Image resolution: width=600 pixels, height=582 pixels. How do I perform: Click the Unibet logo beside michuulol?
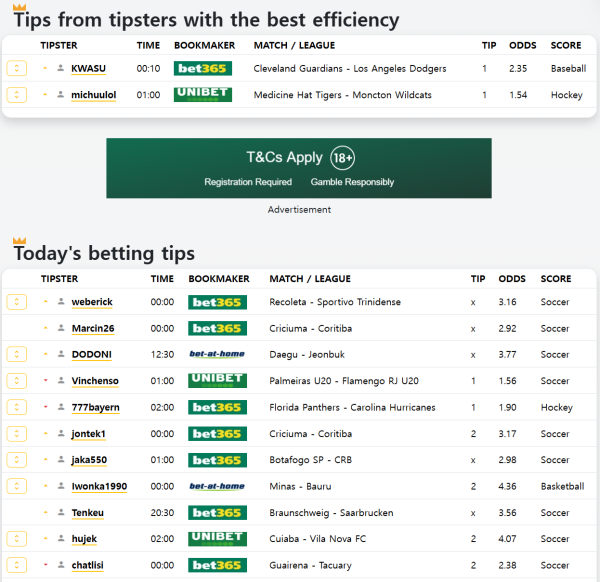tap(202, 95)
